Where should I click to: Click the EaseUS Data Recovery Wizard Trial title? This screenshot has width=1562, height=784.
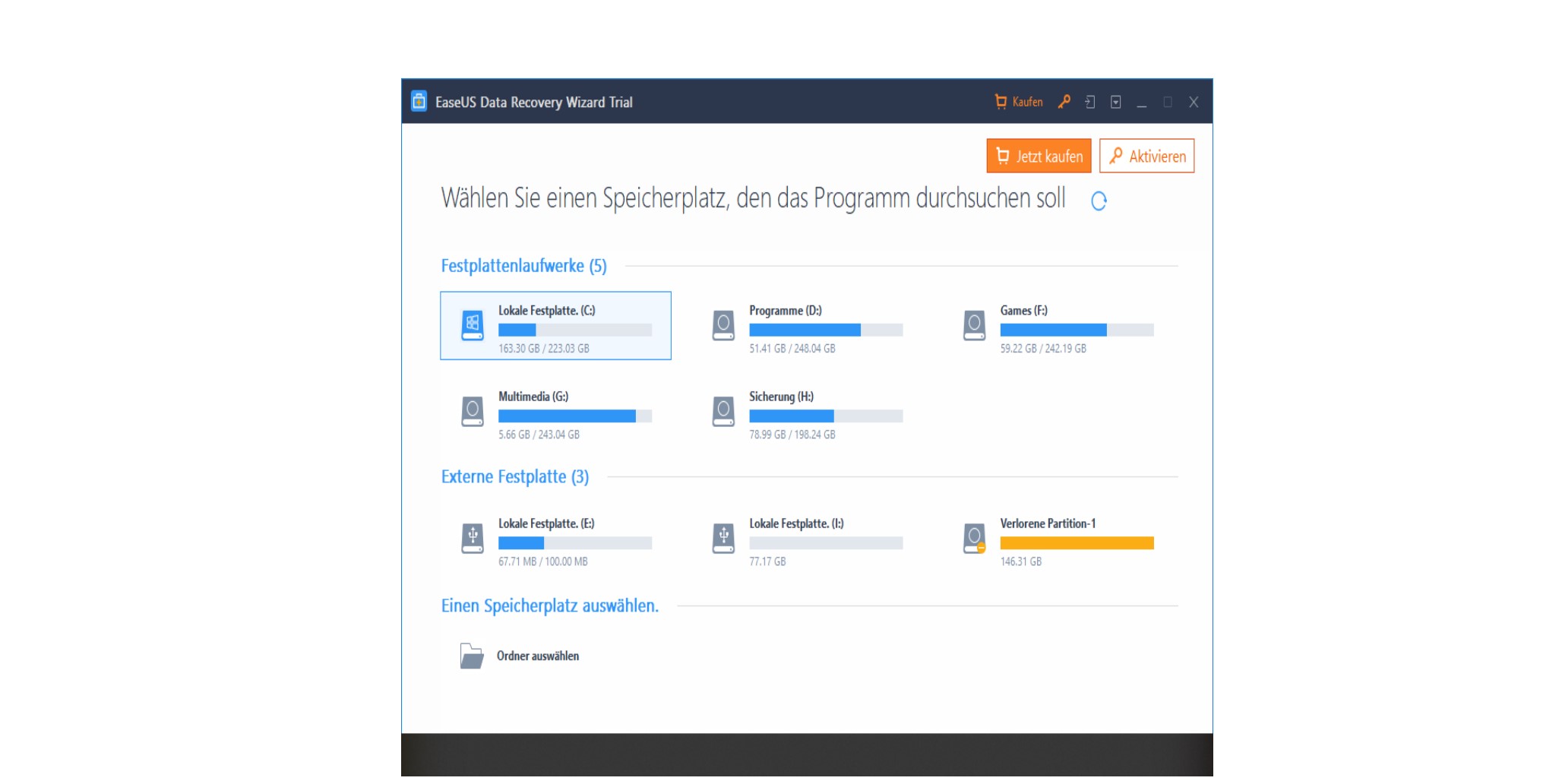point(533,102)
